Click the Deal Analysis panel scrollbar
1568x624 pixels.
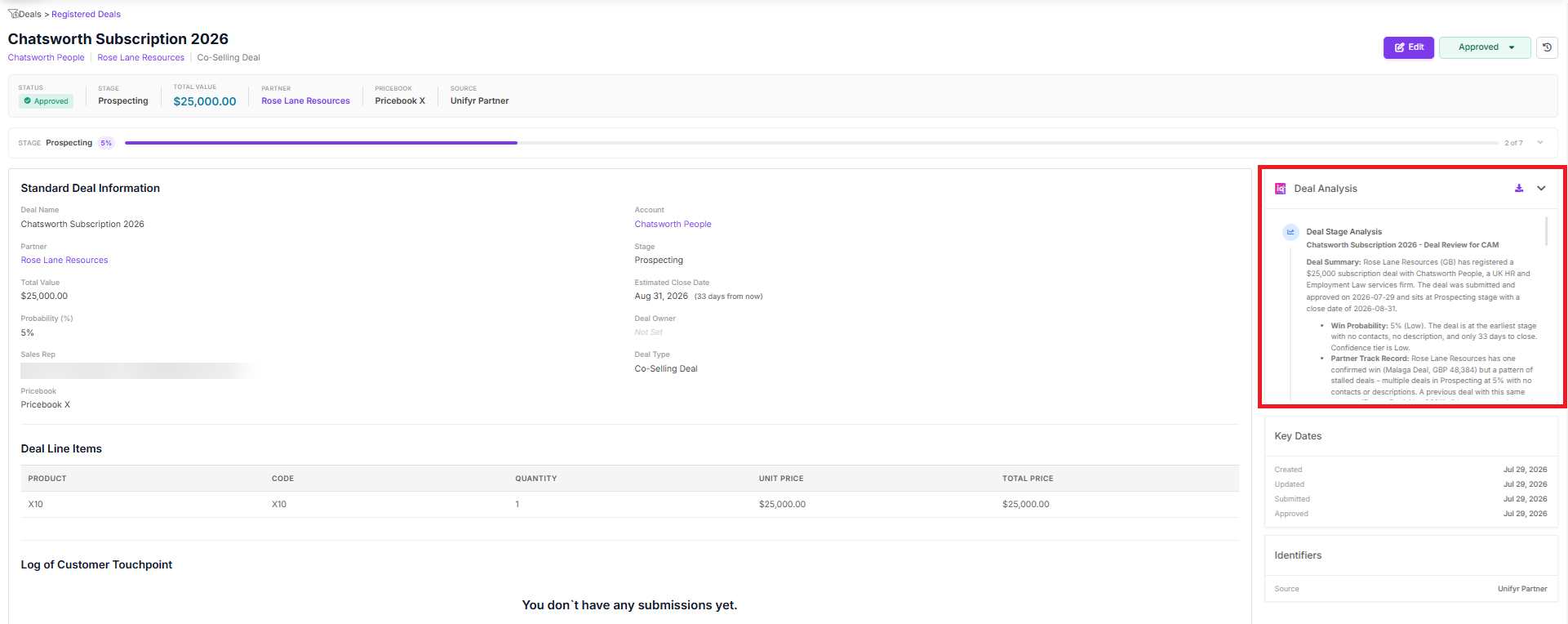[1546, 230]
